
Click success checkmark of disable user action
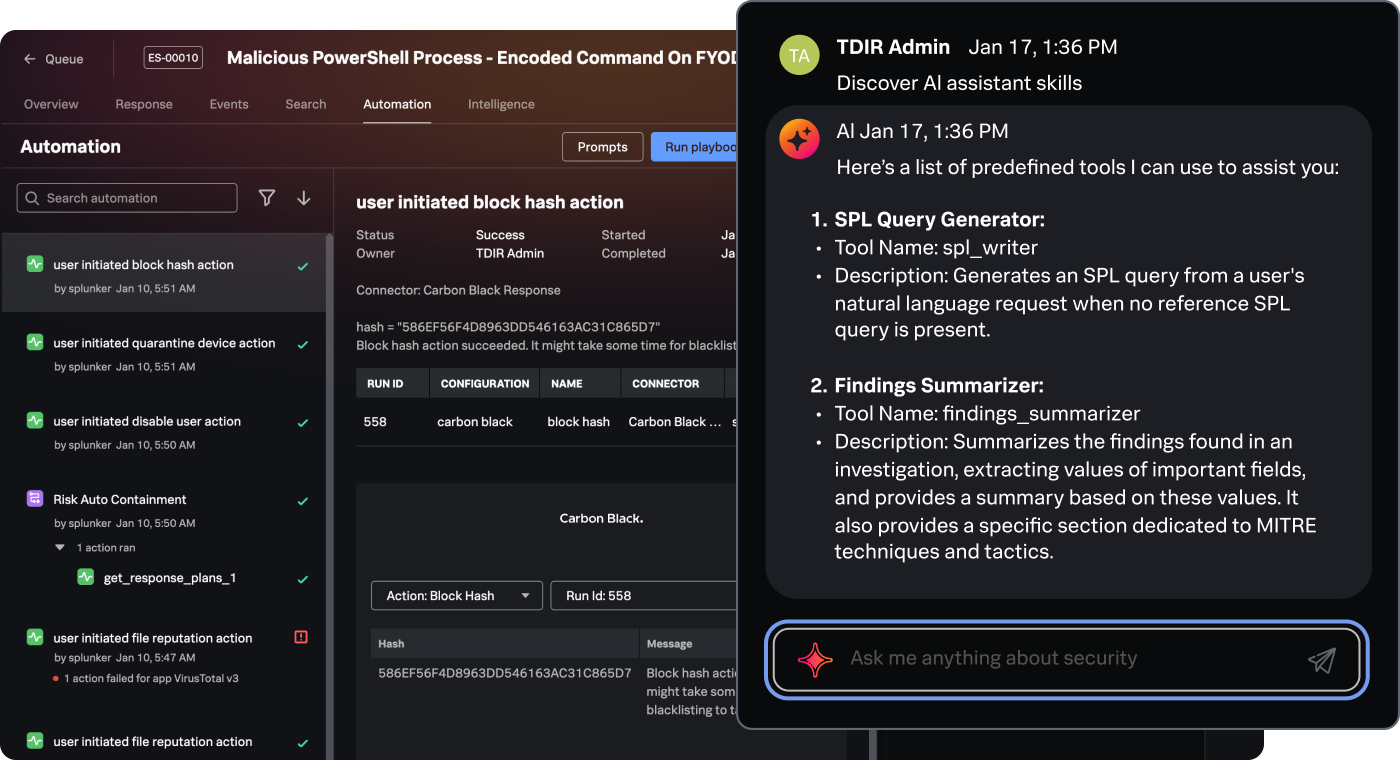point(303,422)
